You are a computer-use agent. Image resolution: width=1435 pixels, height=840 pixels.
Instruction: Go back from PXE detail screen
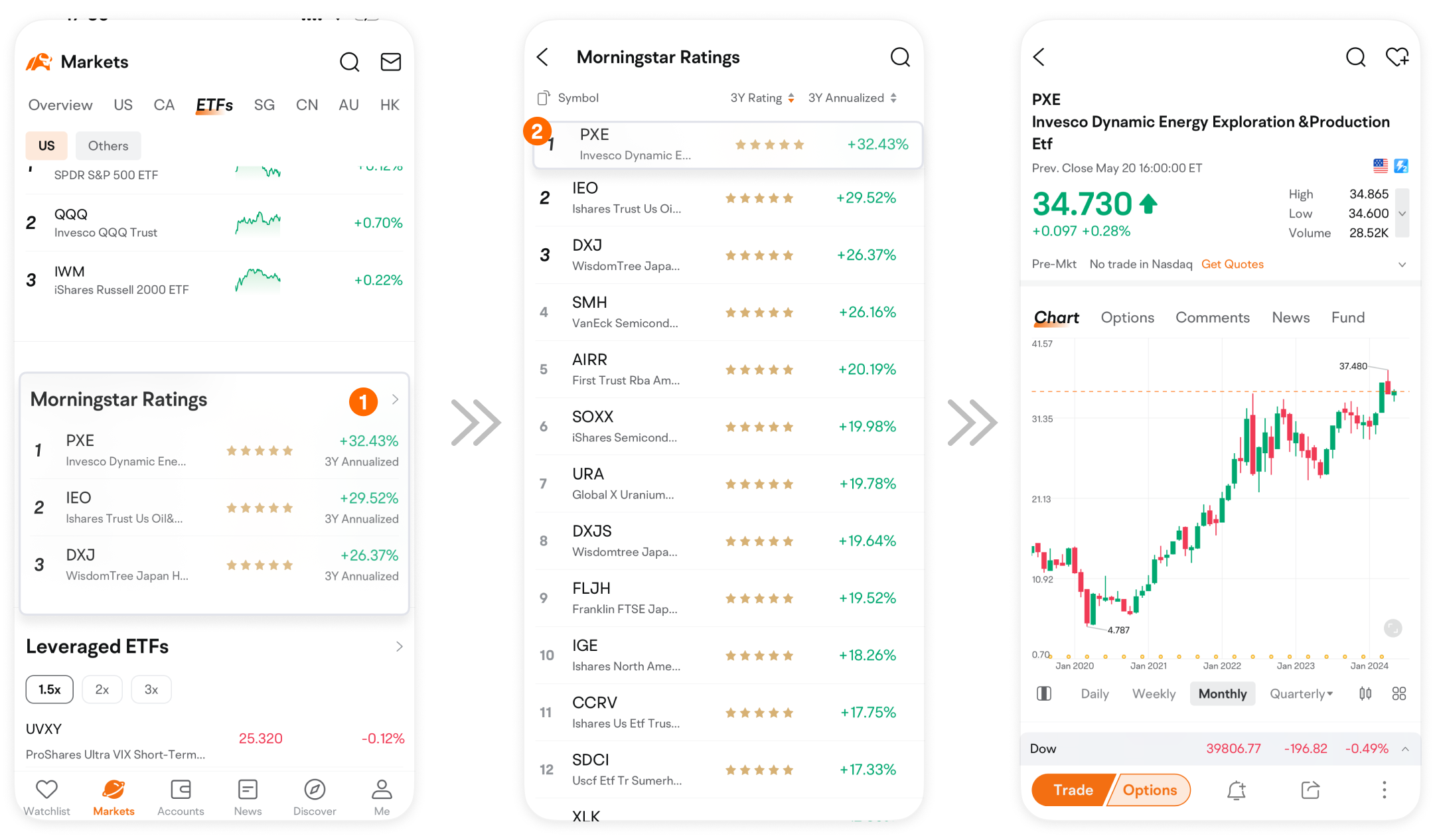point(1039,57)
